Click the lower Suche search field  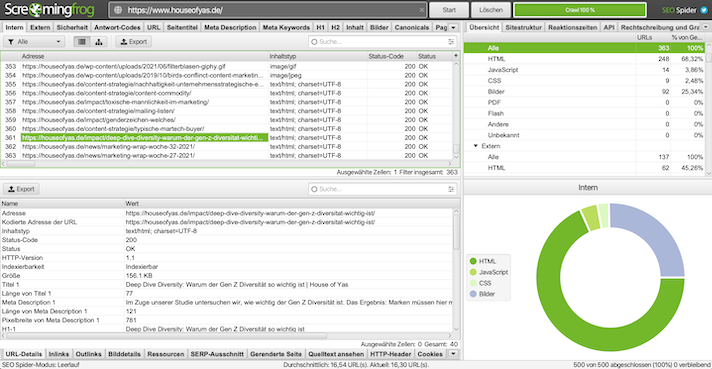382,189
